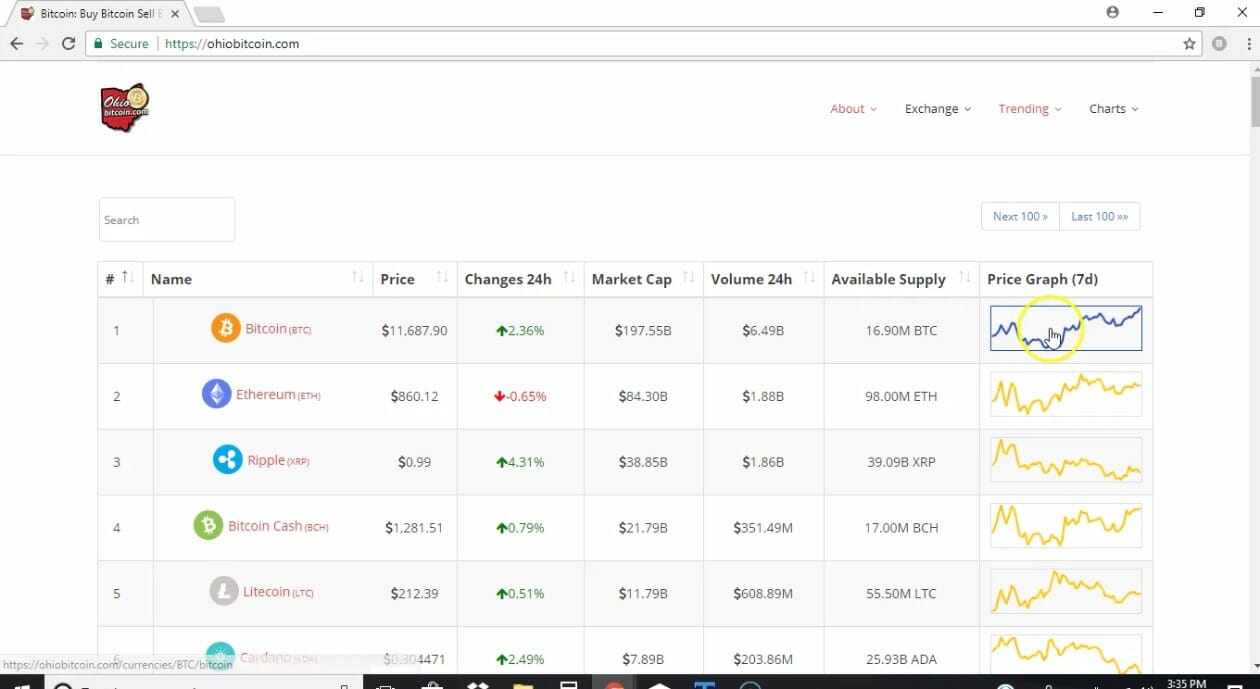Open Bitcoin 7-day price graph
The height and width of the screenshot is (689, 1260).
[1065, 329]
